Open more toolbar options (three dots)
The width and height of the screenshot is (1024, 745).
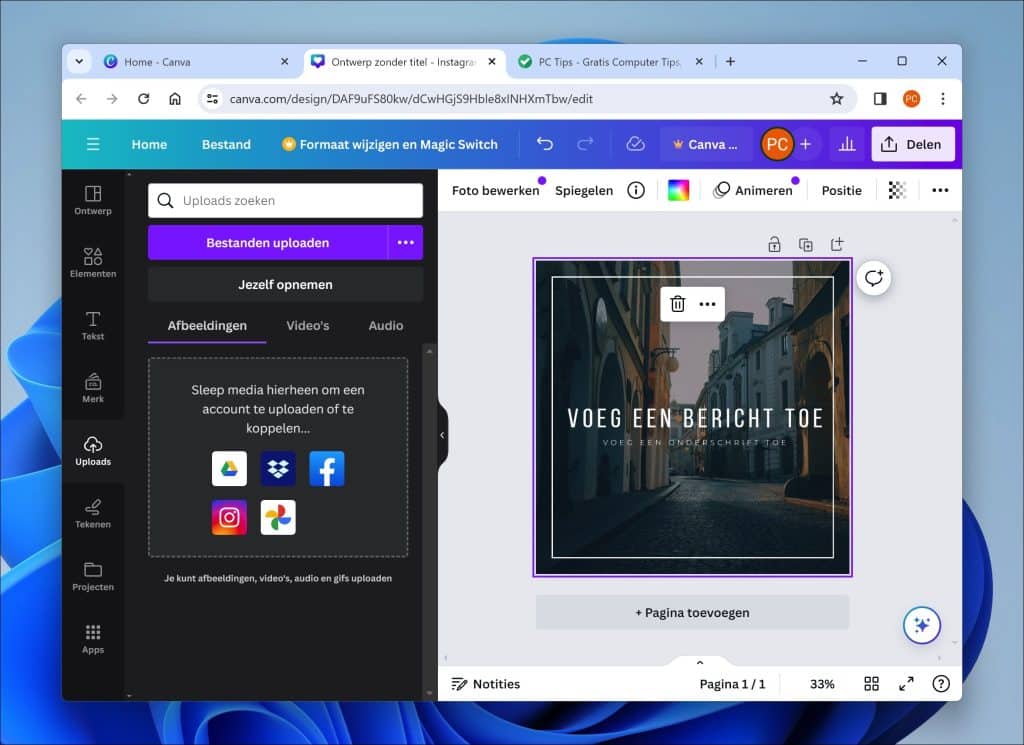[x=940, y=190]
